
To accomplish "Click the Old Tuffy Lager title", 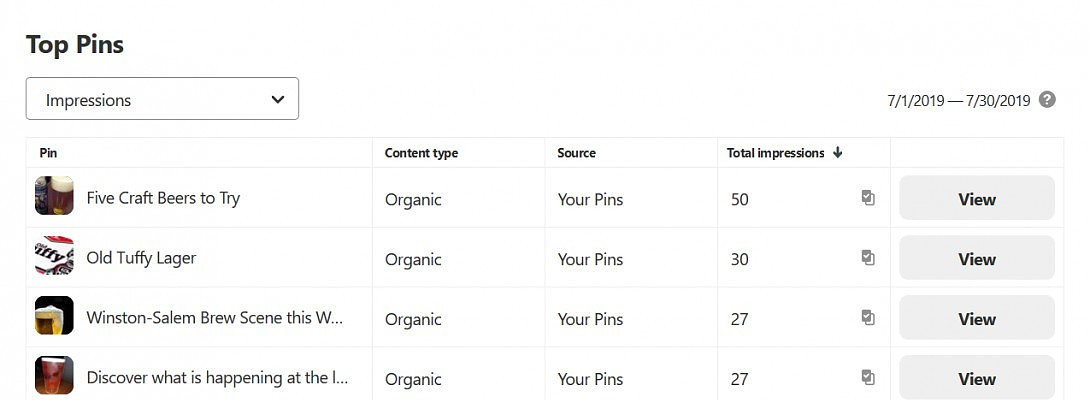I will [x=141, y=258].
